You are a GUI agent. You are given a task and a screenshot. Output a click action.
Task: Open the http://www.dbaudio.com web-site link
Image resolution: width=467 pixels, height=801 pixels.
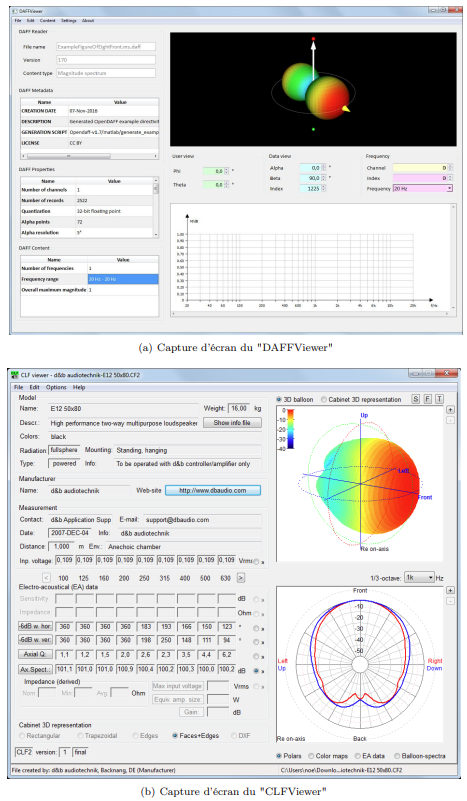point(213,490)
